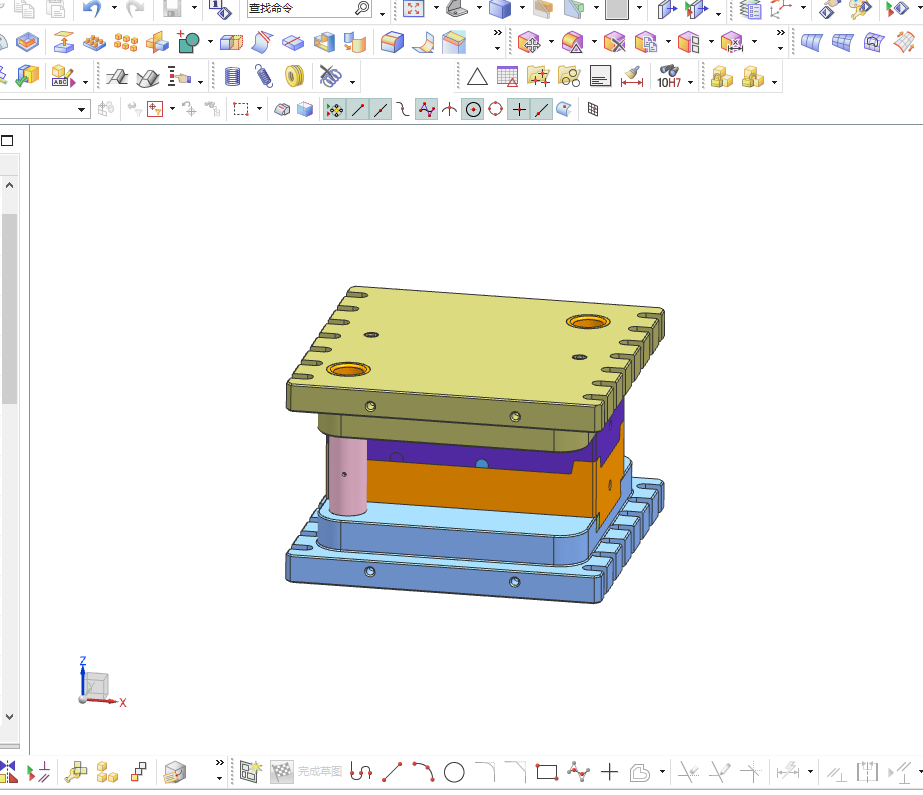
Task: Click the sketch Line tool in bottom toolbar
Action: click(392, 771)
